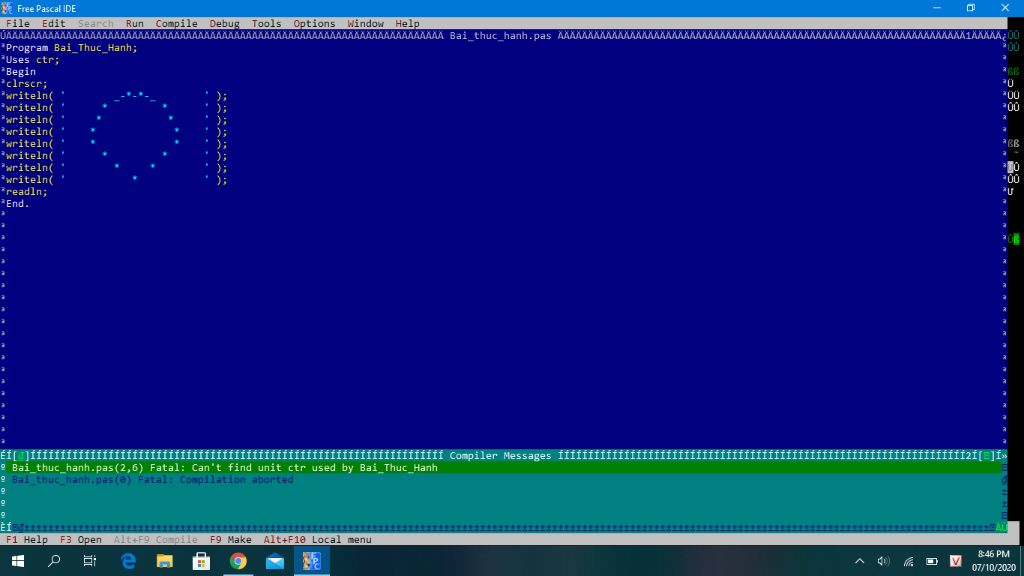This screenshot has width=1024, height=576.
Task: Click the 'Uses ctr;' code line
Action: [33, 59]
